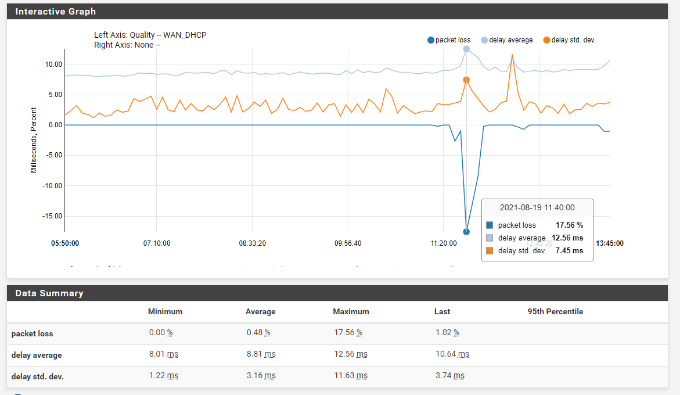Click the Interactive Graph panel header
The height and width of the screenshot is (395, 680).
(x=337, y=12)
